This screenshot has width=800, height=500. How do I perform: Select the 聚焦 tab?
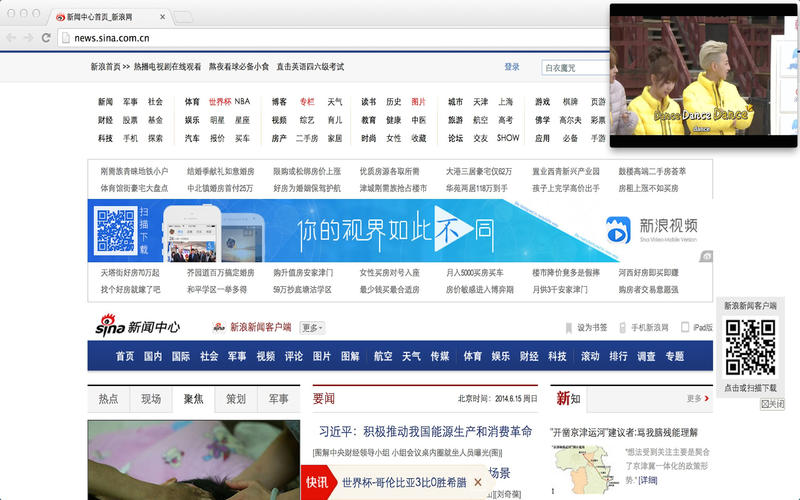tap(193, 398)
